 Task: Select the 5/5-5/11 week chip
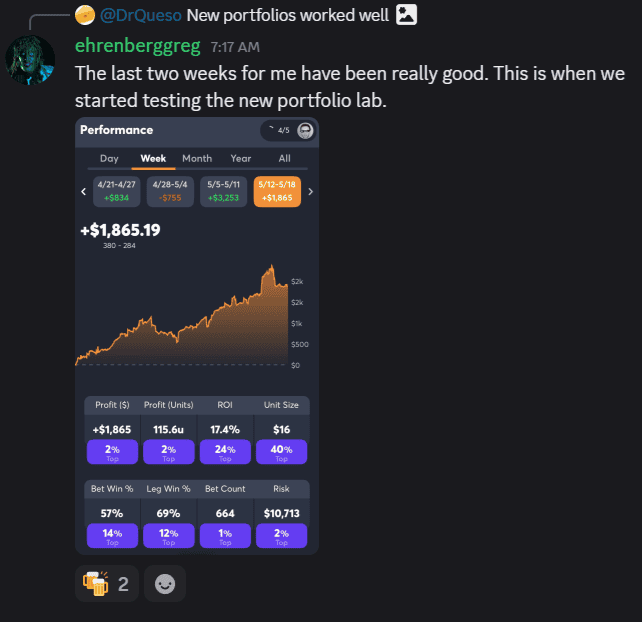(x=224, y=192)
